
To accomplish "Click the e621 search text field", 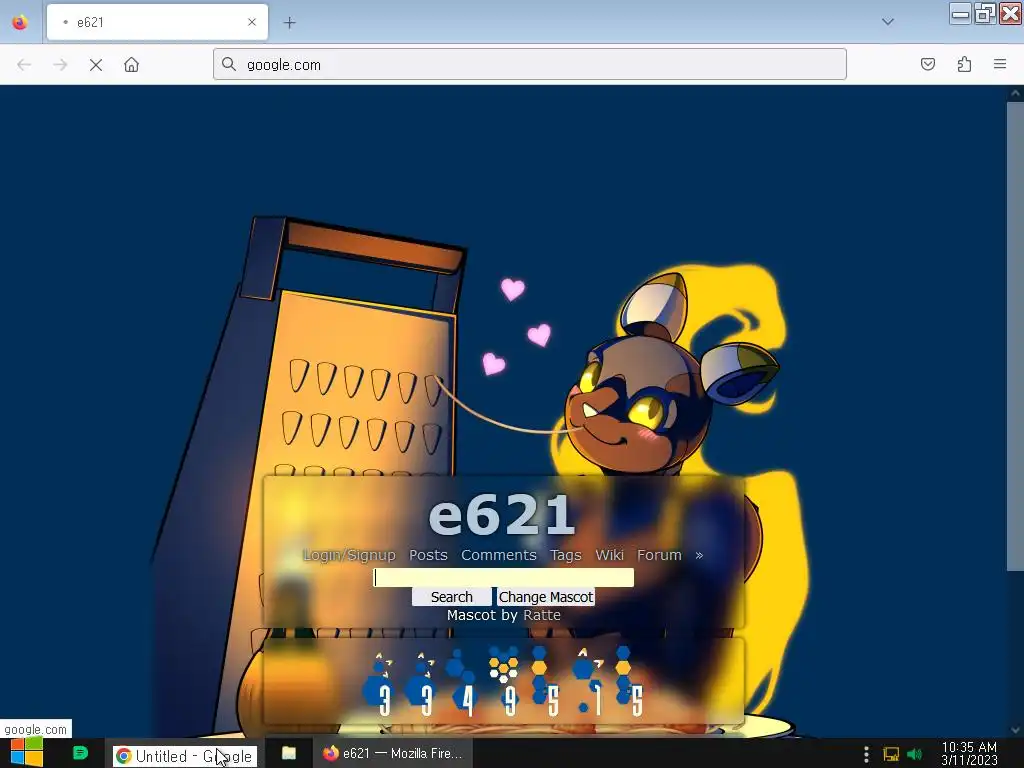I will click(x=504, y=577).
